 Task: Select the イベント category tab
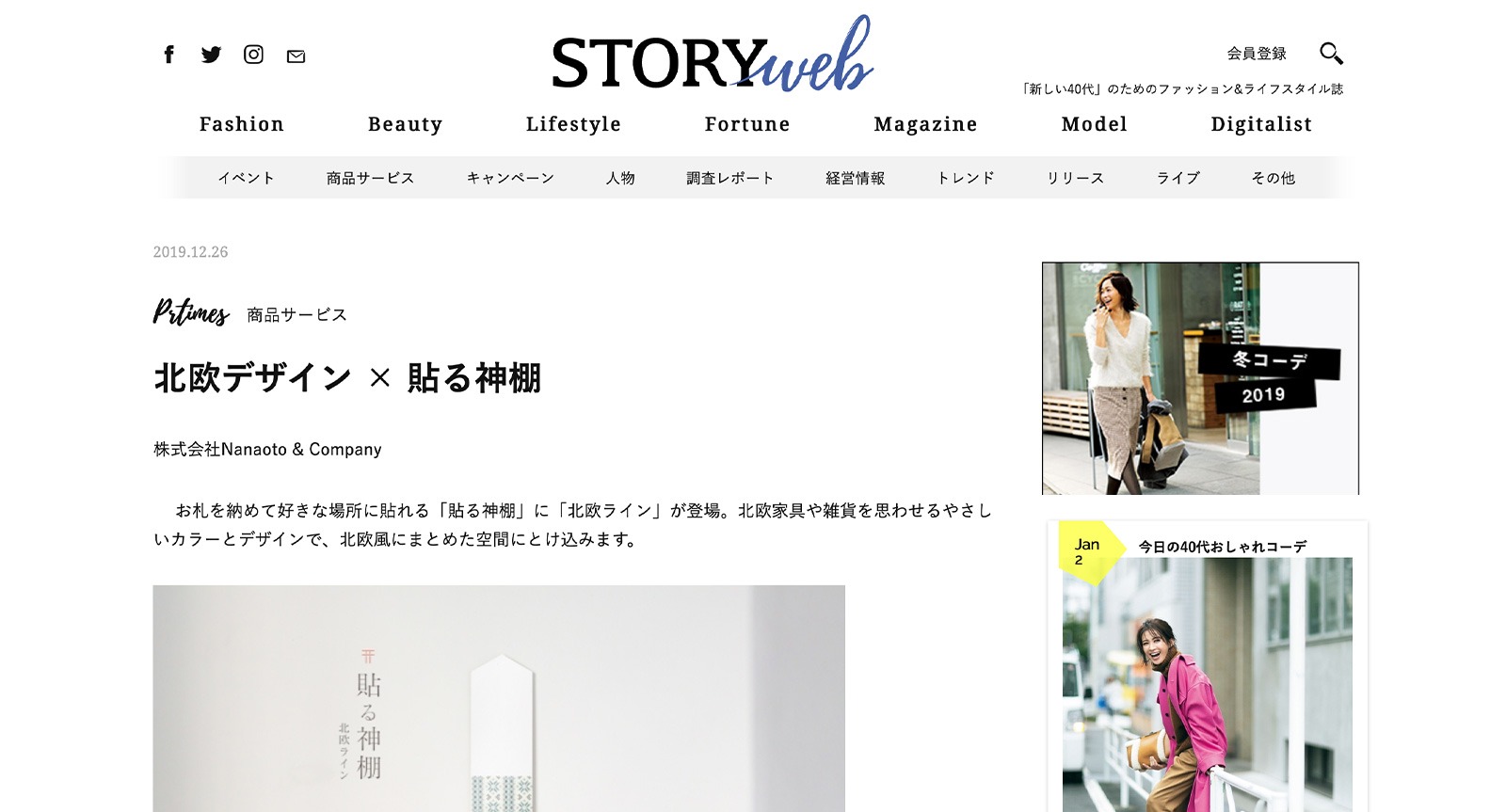click(246, 178)
